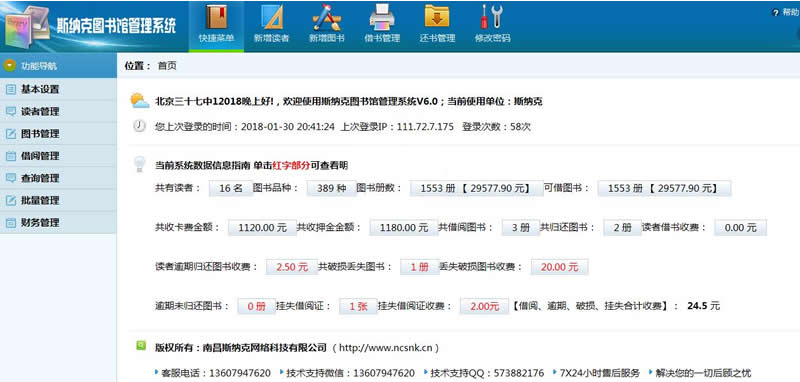Click the green copyright icon
The height and width of the screenshot is (382, 800).
pyautogui.click(x=141, y=346)
